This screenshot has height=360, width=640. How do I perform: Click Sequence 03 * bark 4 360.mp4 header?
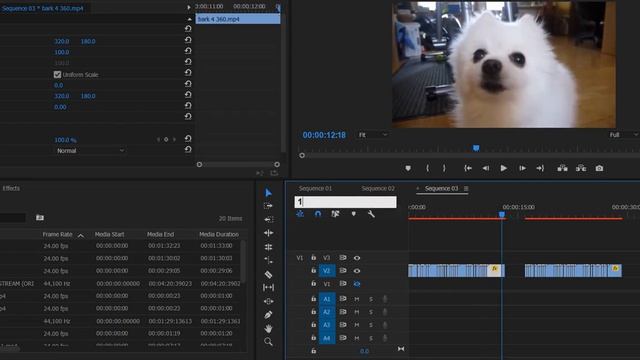(42, 8)
